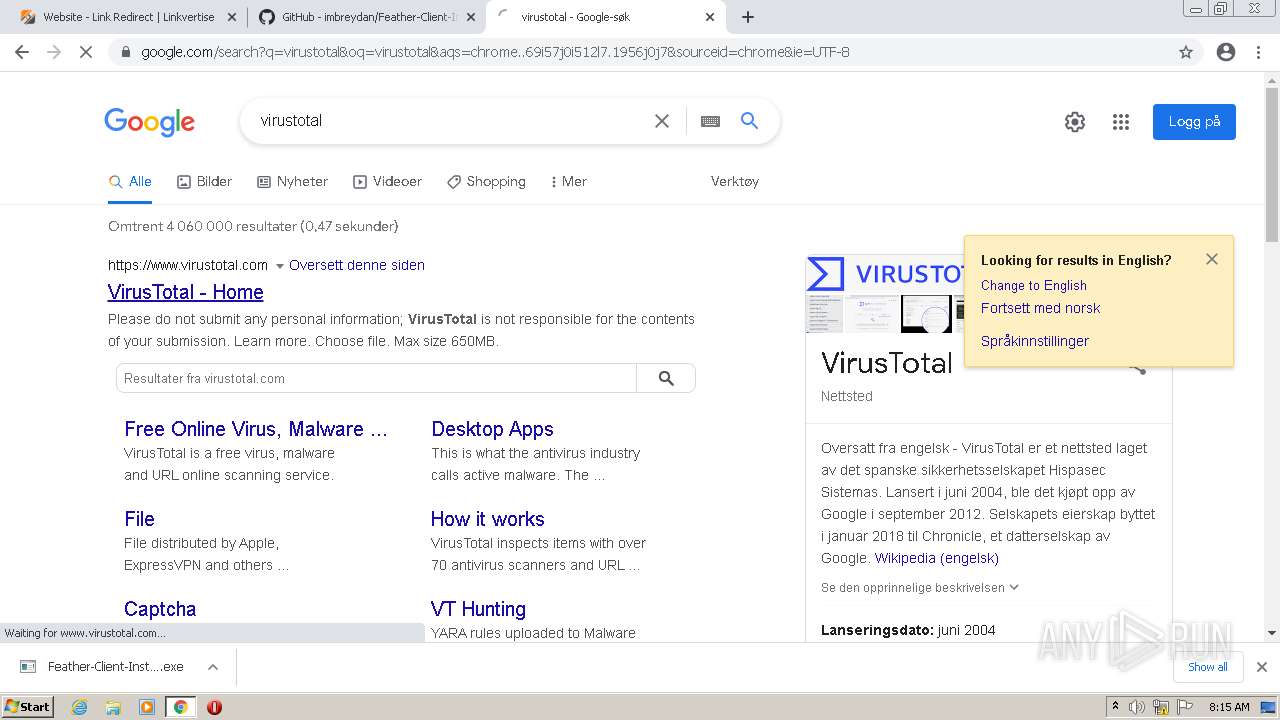This screenshot has width=1280, height=720.
Task: Switch to the Linkvertise tab
Action: (x=130, y=17)
